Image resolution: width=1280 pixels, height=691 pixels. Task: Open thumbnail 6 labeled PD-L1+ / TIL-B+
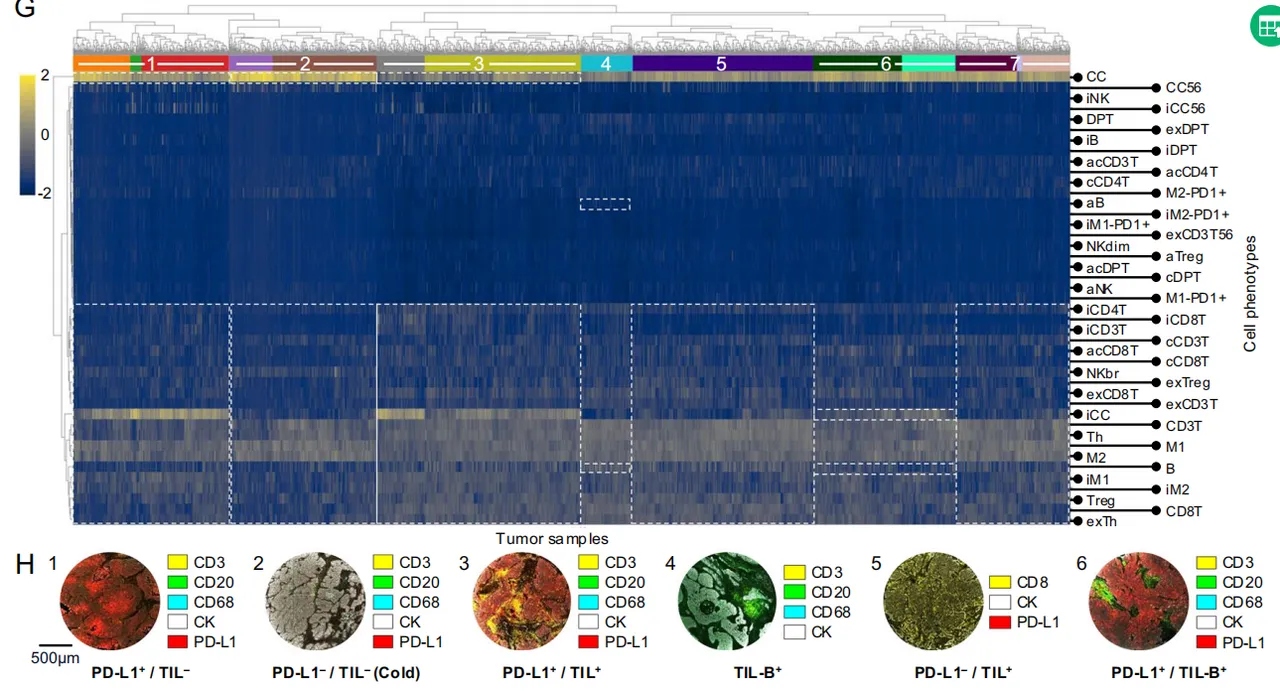pos(1139,602)
